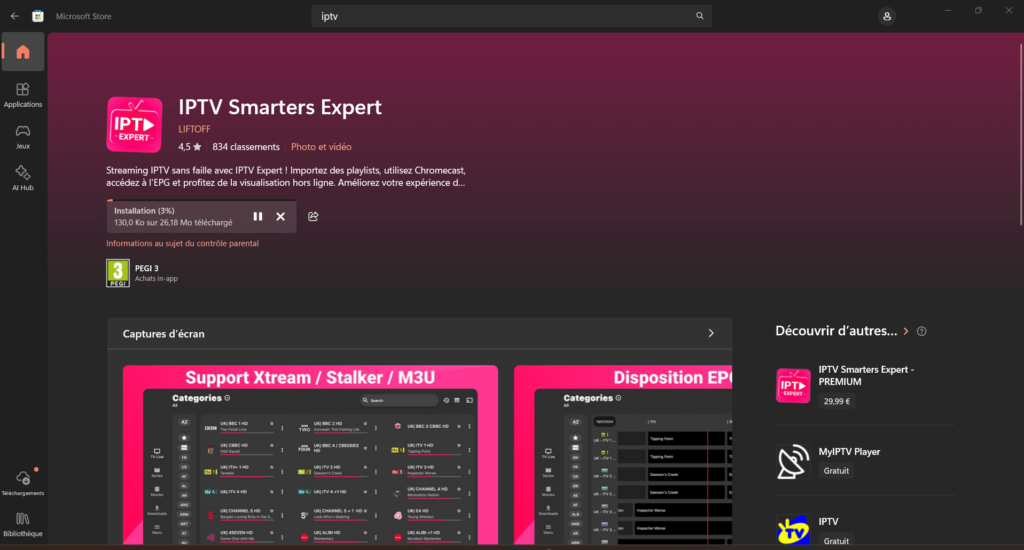Open the Support Xtream / Stalker / M3U screenshot
Screen dimensions: 1024x550
click(310, 455)
